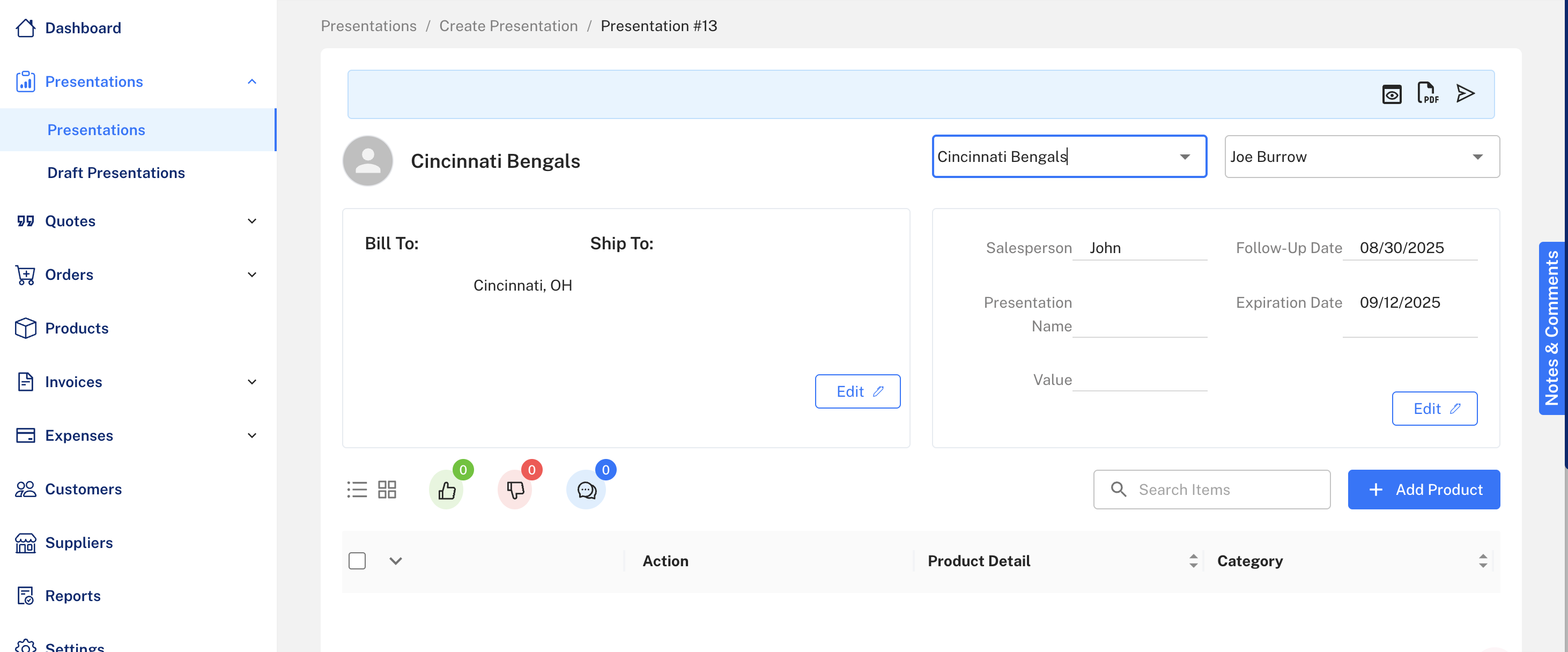Open the row selection chevron menu

pos(396,561)
